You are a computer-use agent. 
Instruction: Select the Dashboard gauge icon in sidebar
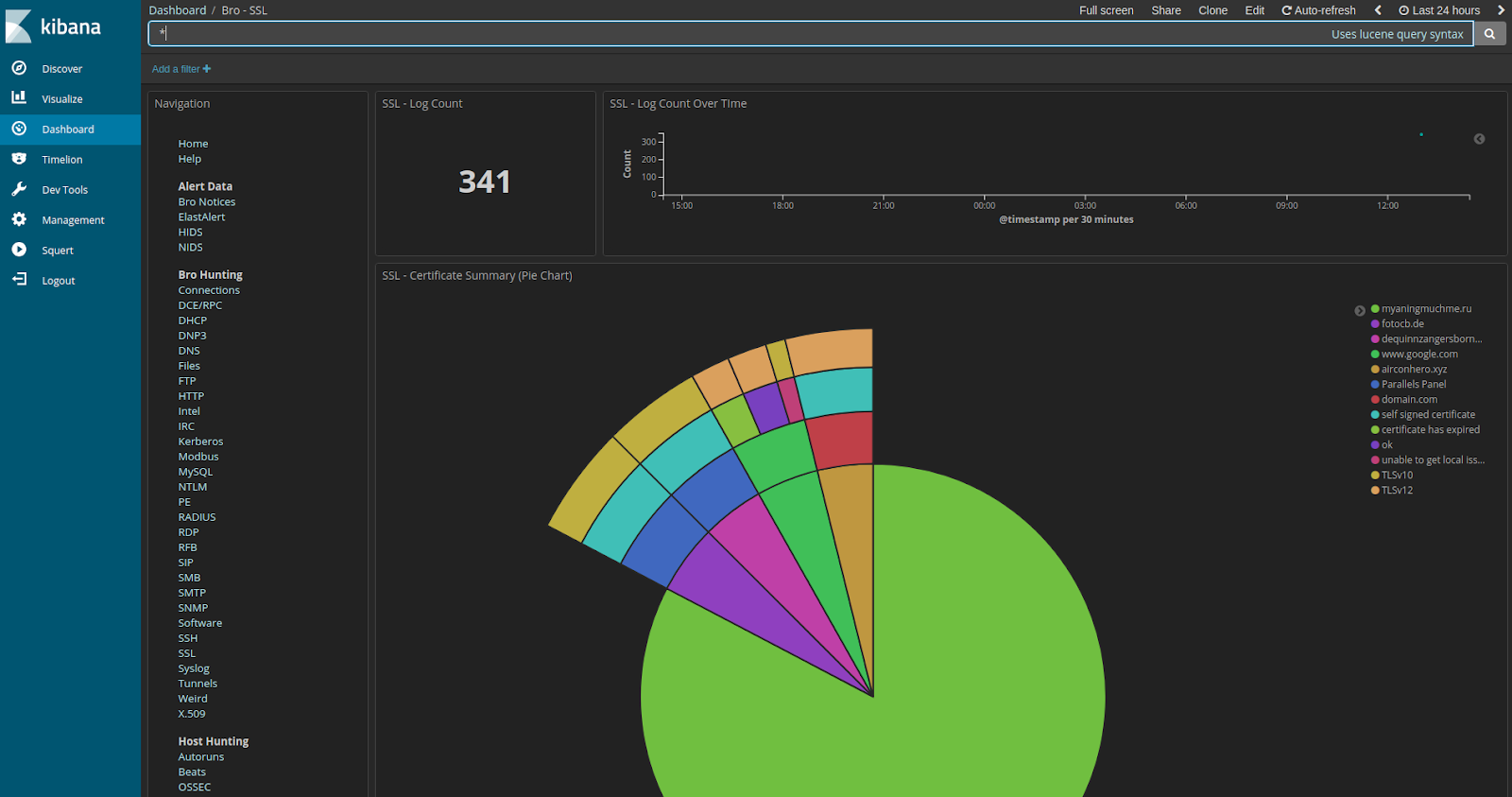click(x=19, y=129)
